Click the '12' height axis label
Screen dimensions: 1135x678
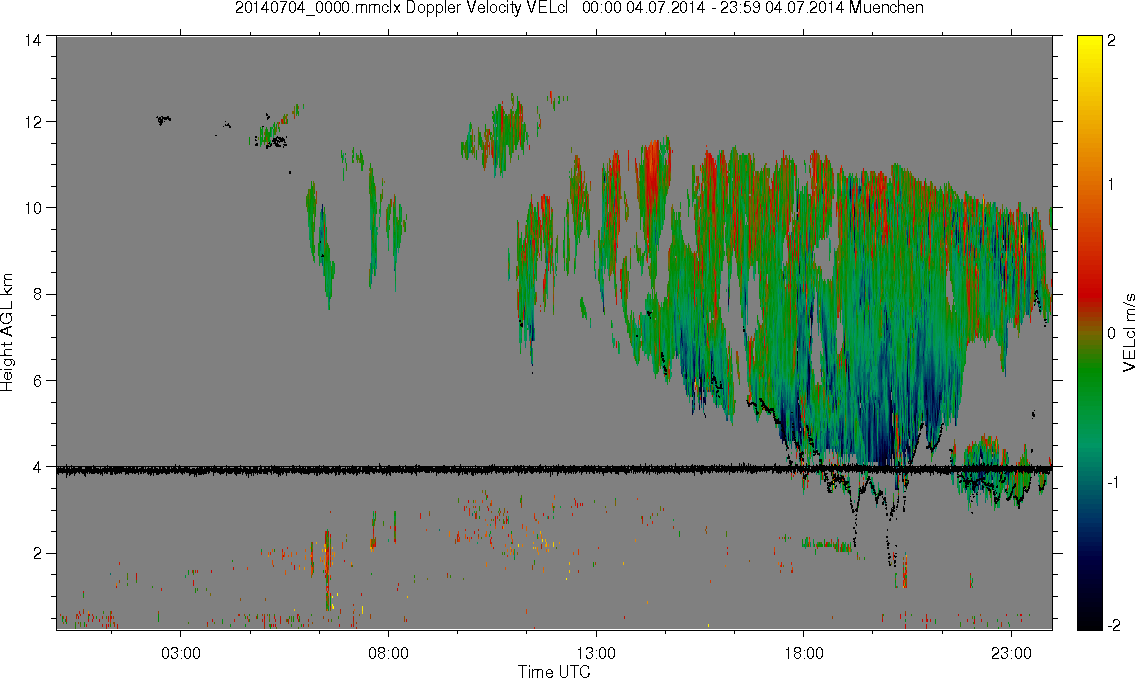click(x=33, y=122)
